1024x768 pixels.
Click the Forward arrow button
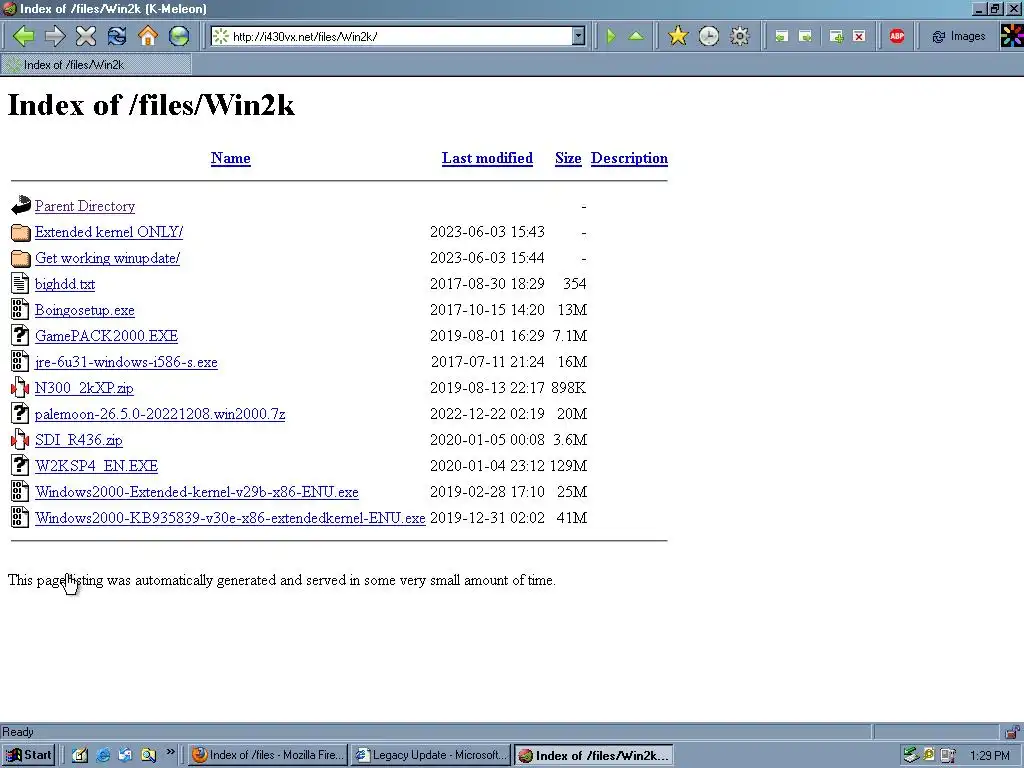(x=55, y=37)
